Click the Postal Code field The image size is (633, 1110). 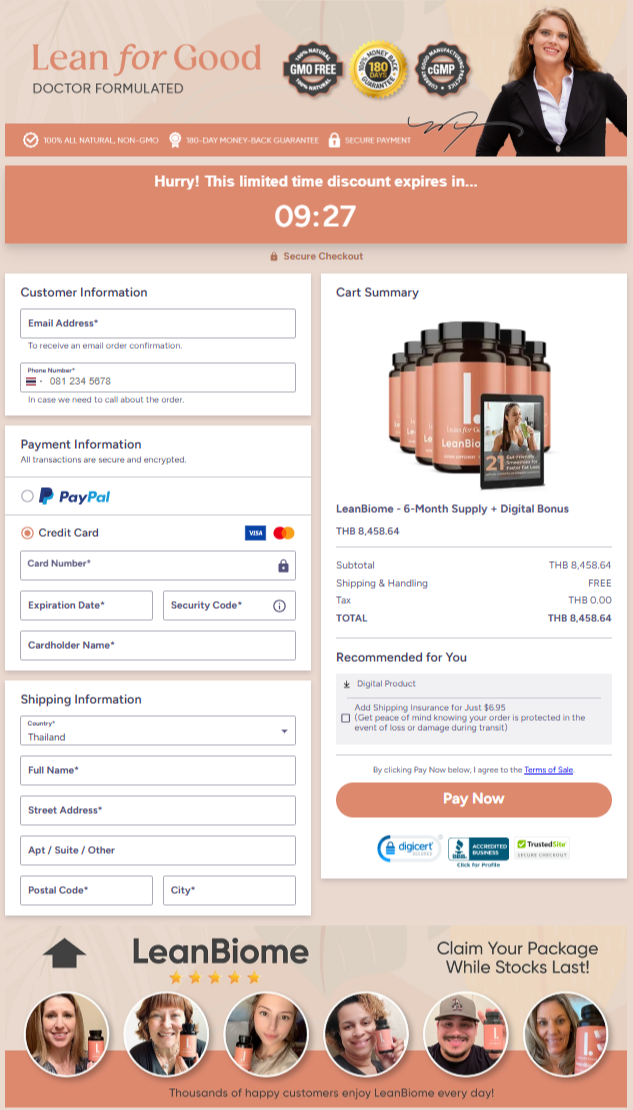pyautogui.click(x=86, y=890)
